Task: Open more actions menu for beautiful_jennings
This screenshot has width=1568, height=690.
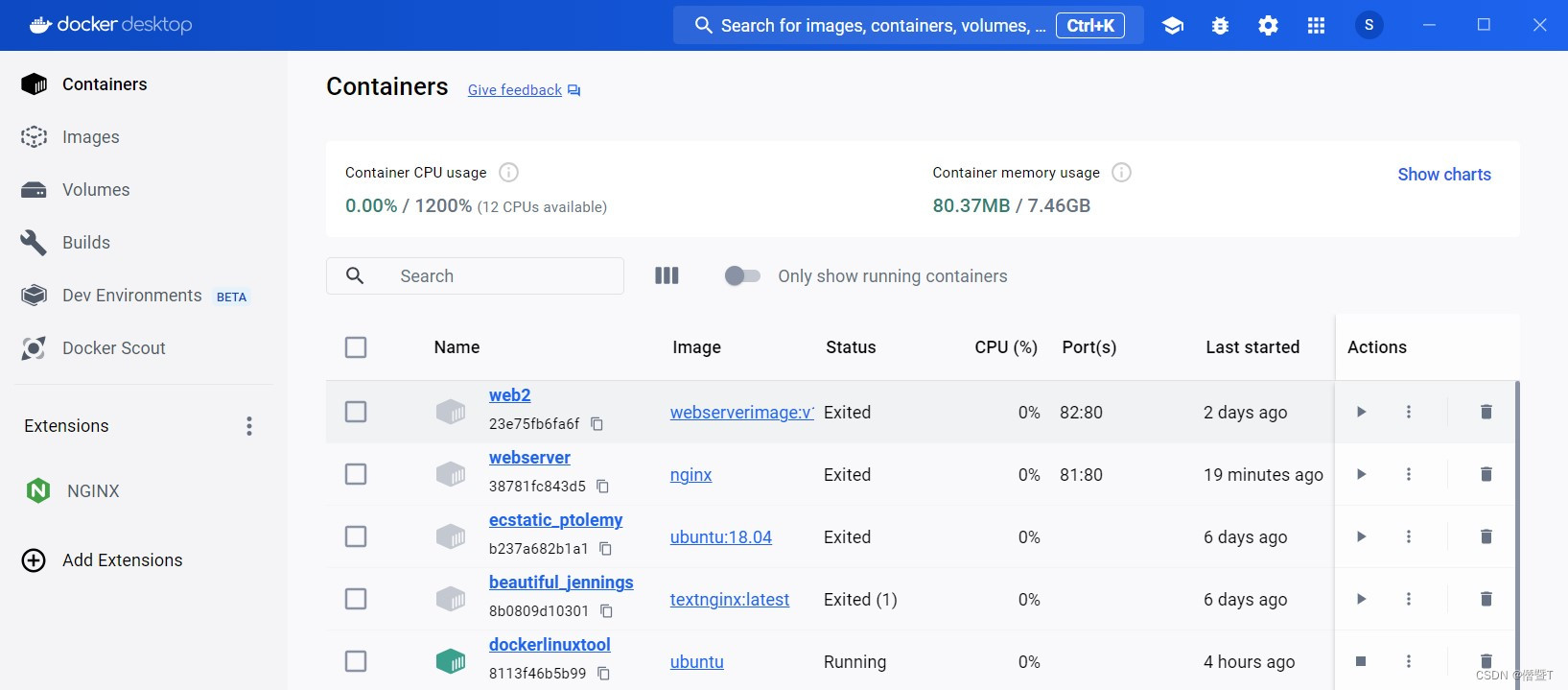Action: [1409, 599]
